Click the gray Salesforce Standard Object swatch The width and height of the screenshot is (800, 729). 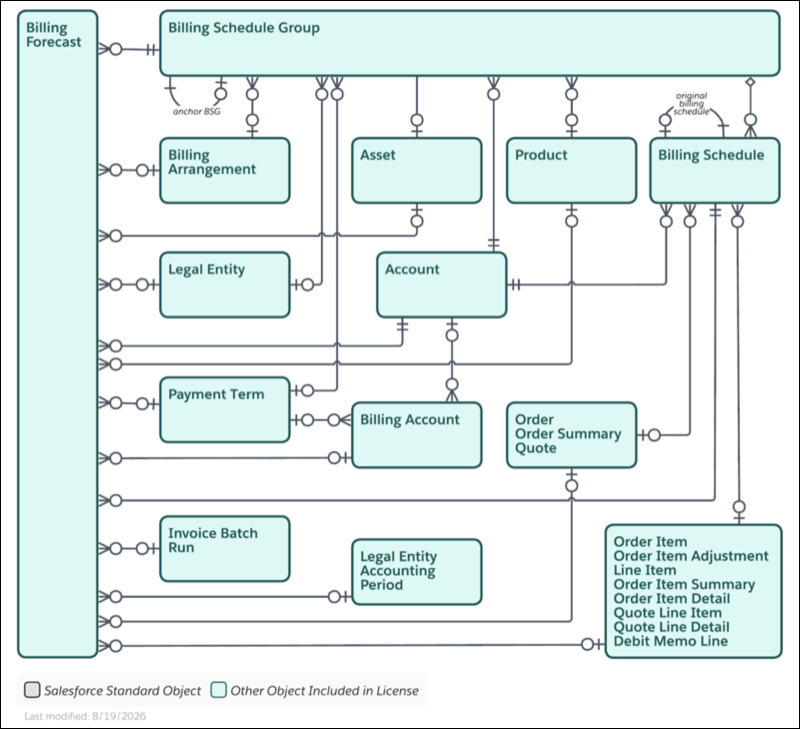pyautogui.click(x=32, y=690)
